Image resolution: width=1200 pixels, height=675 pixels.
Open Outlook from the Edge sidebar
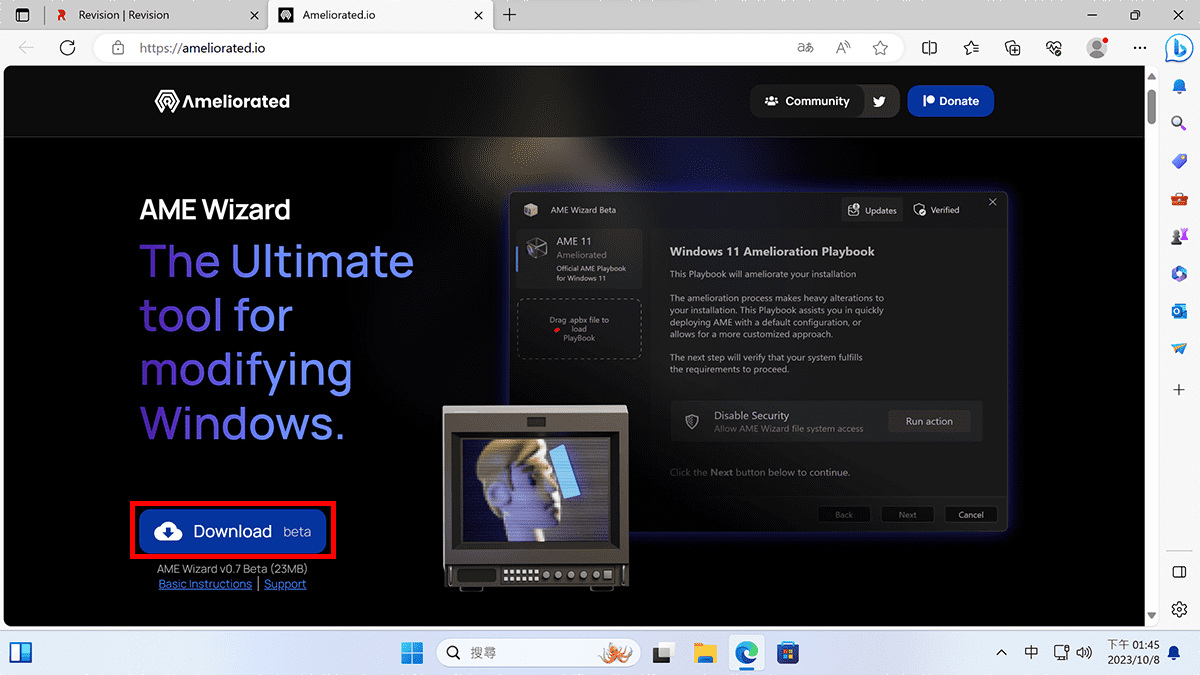[1179, 311]
